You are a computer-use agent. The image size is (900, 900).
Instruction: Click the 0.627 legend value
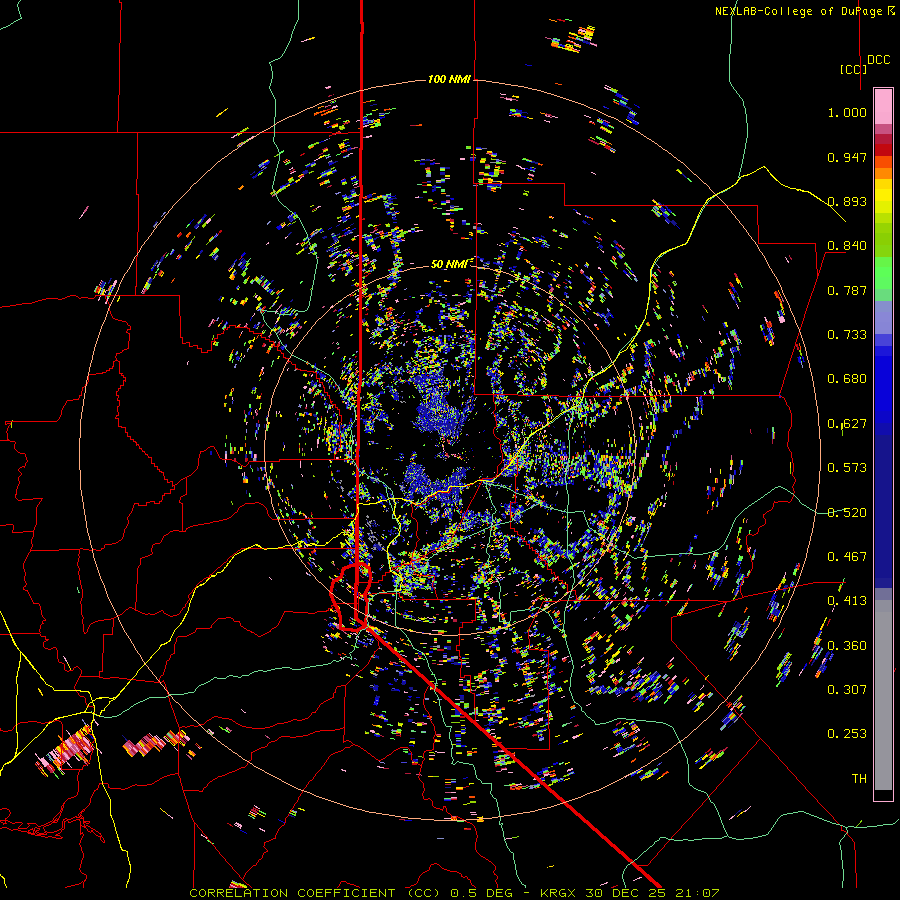click(x=847, y=424)
